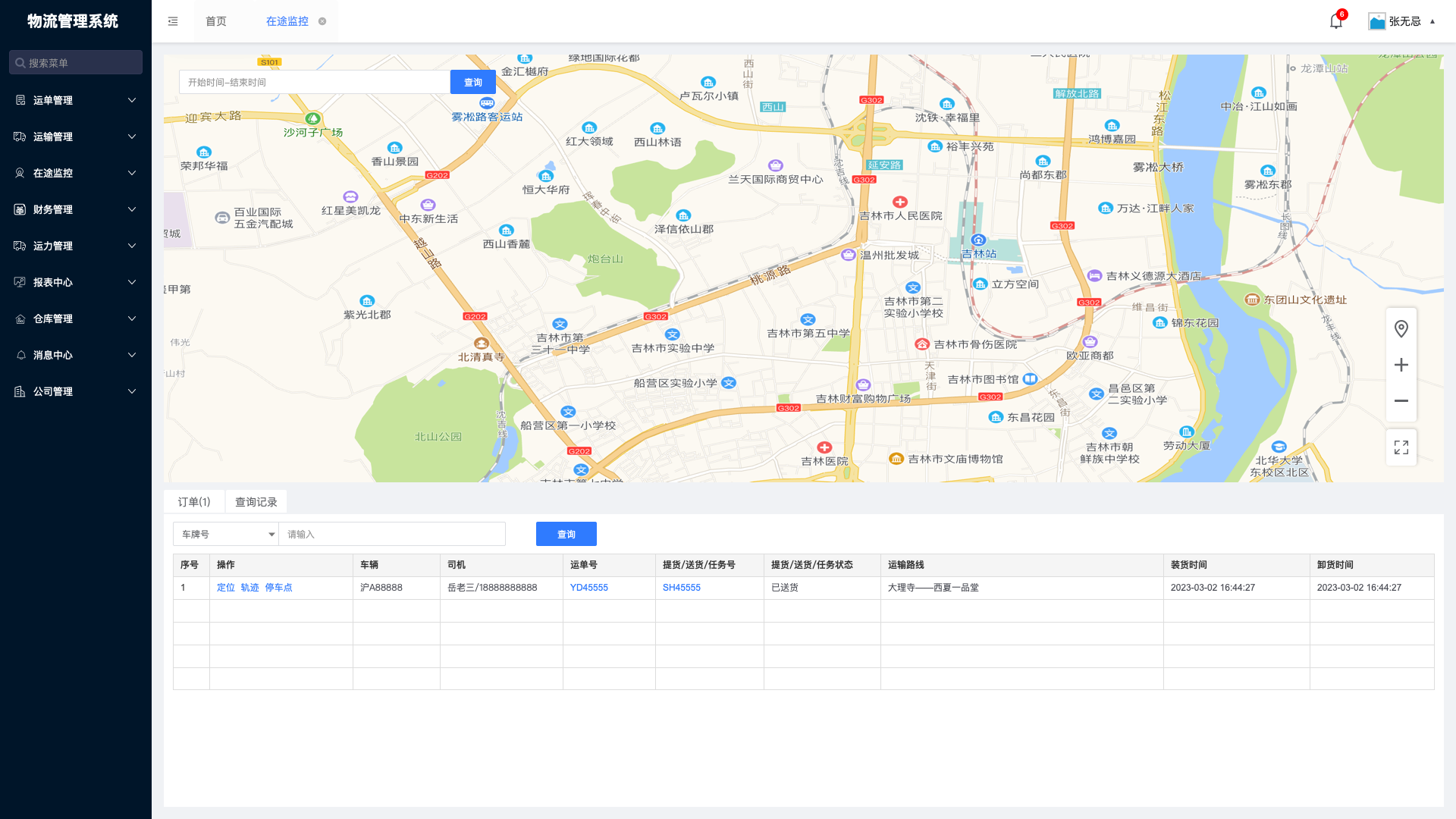The image size is (1456, 819).
Task: Click 查询 button on map time filter
Action: [473, 82]
